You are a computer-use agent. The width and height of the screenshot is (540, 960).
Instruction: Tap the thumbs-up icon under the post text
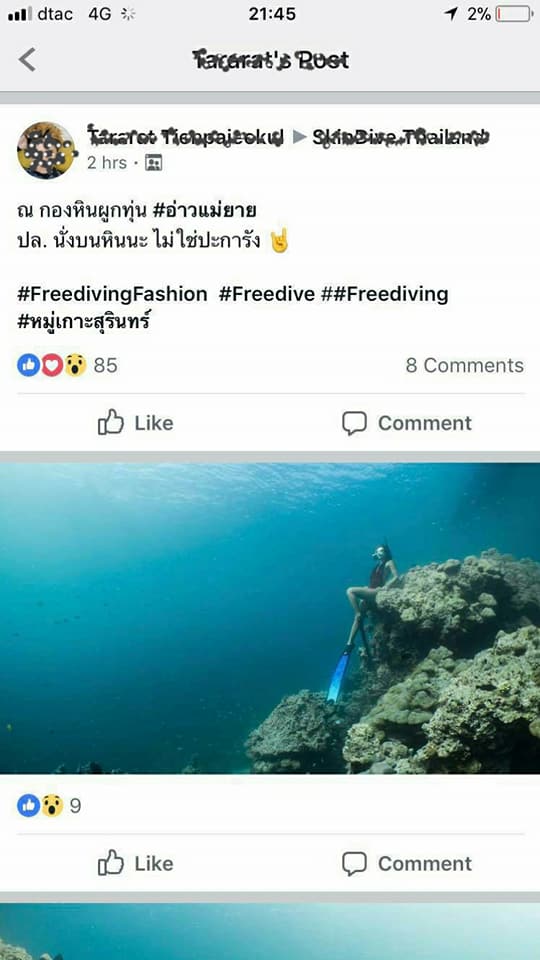coord(111,422)
